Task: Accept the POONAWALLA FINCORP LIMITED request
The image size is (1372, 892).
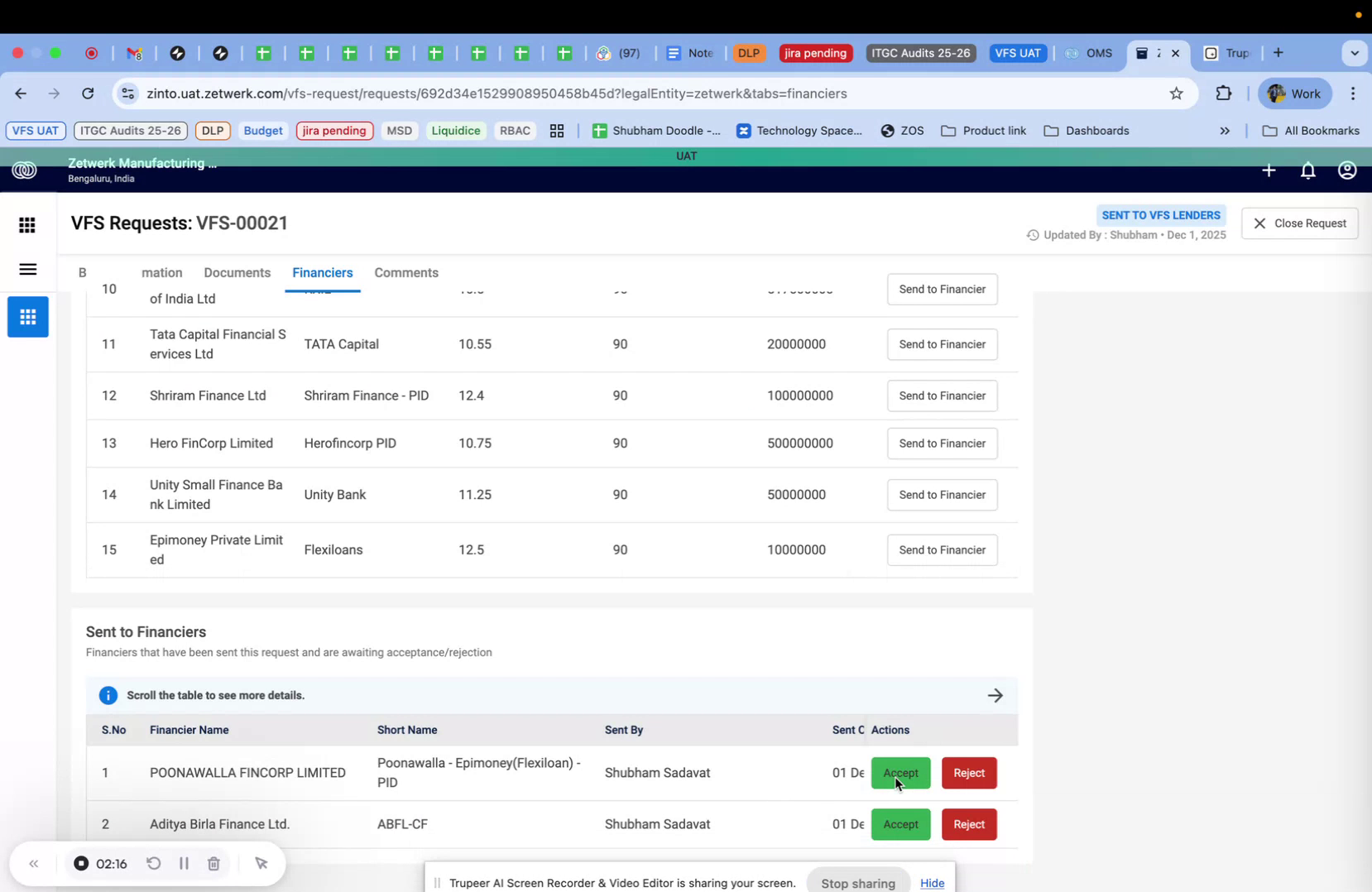Action: (900, 773)
